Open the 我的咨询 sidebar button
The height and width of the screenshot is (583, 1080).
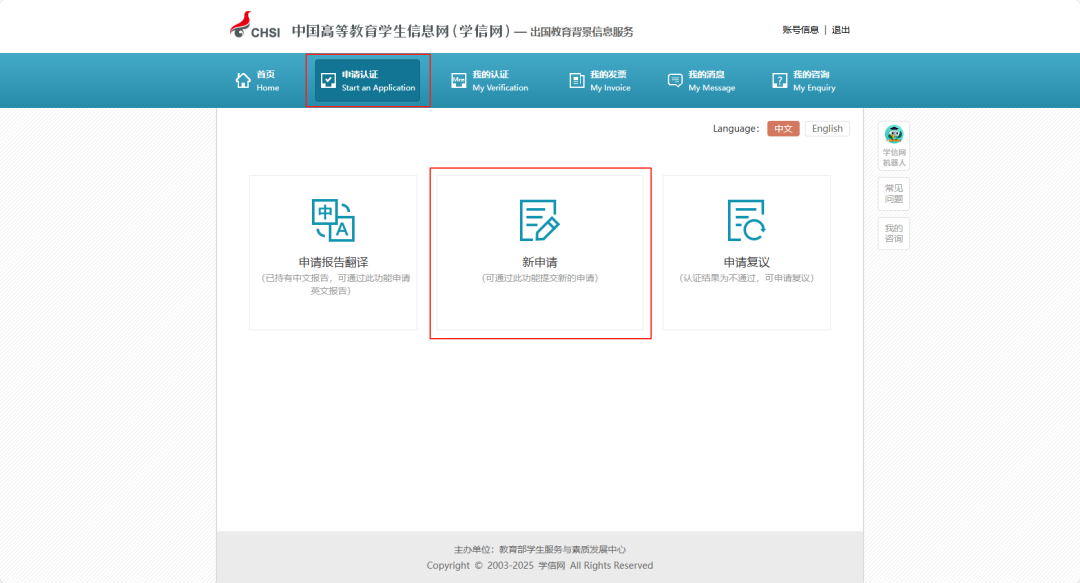coord(894,234)
